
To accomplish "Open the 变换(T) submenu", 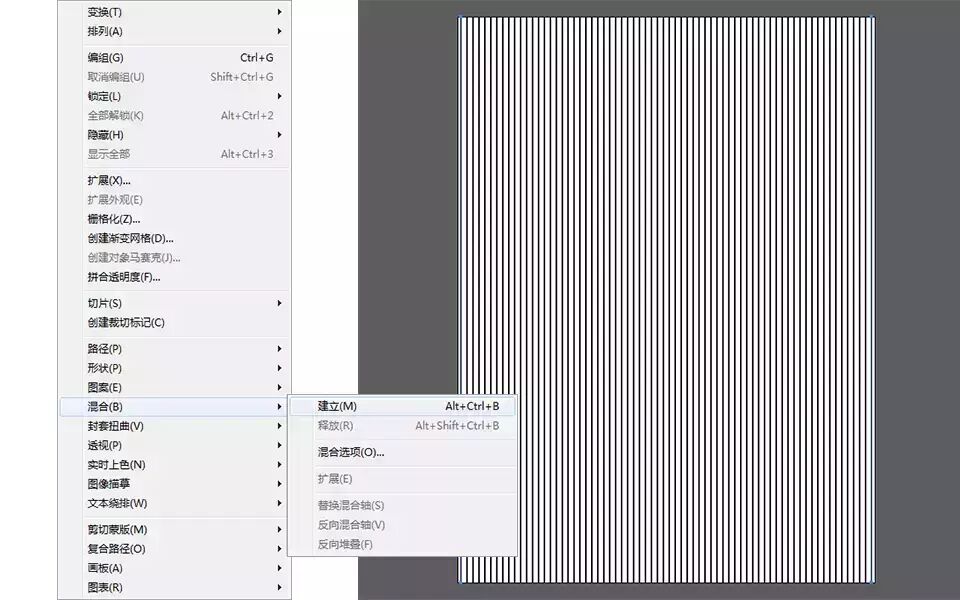I will pyautogui.click(x=174, y=12).
